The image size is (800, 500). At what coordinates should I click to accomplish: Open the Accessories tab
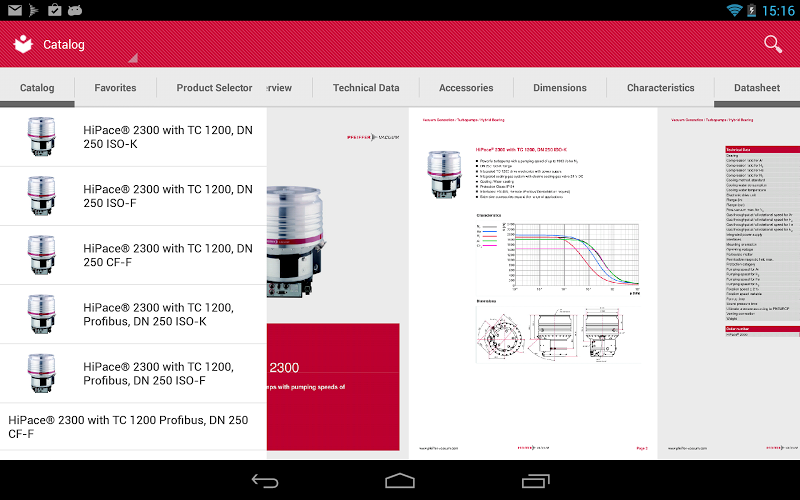466,88
